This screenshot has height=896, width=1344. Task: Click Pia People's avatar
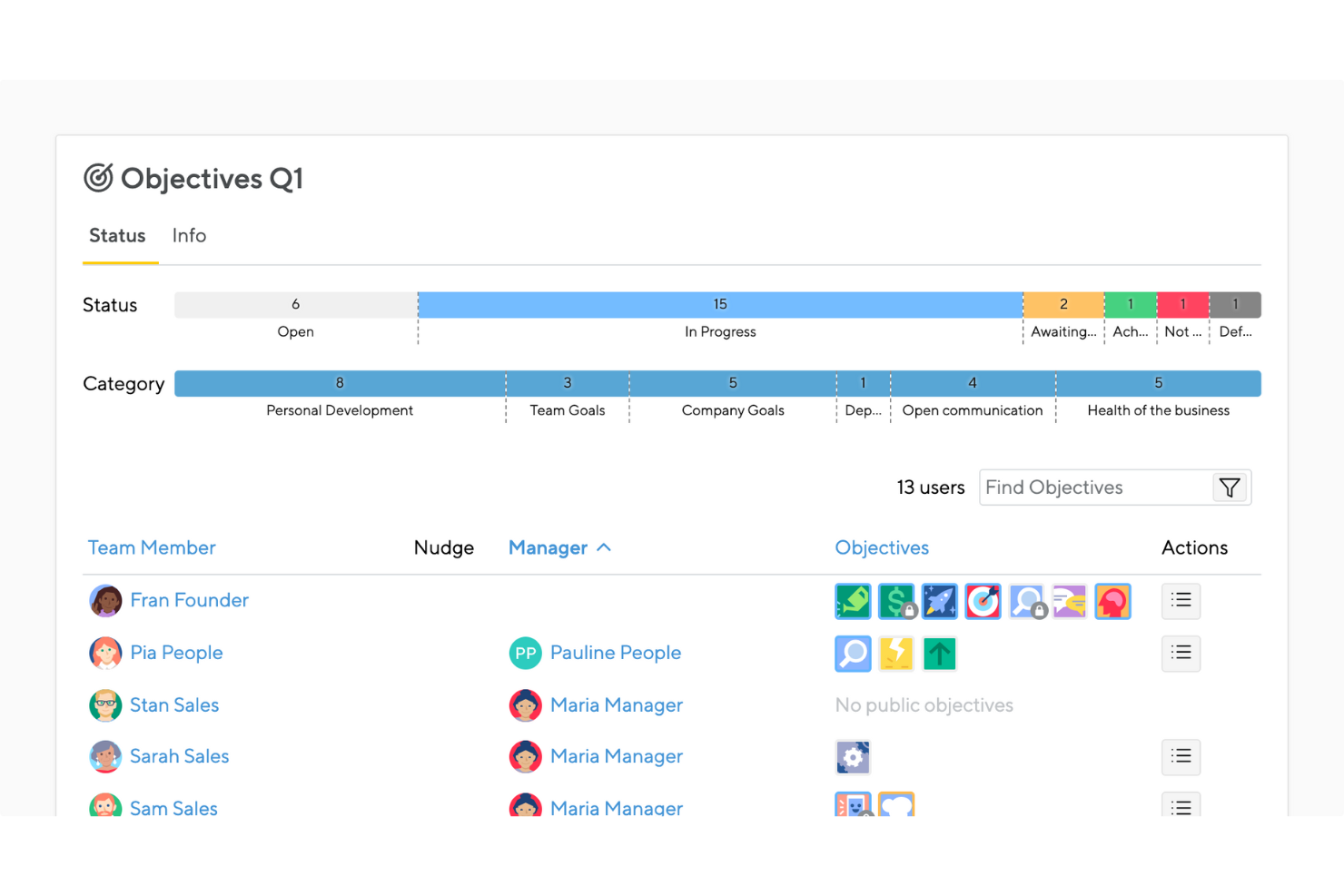tap(105, 653)
